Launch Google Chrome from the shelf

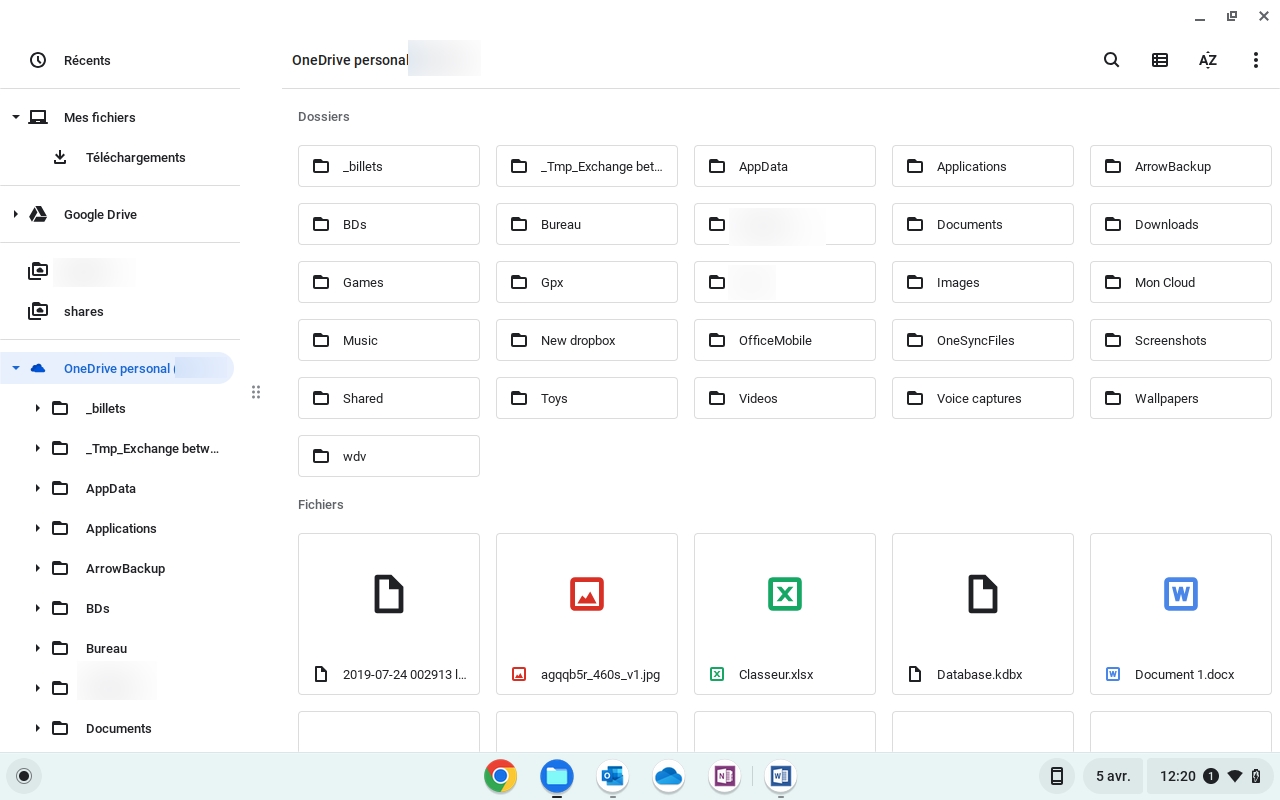pos(500,776)
